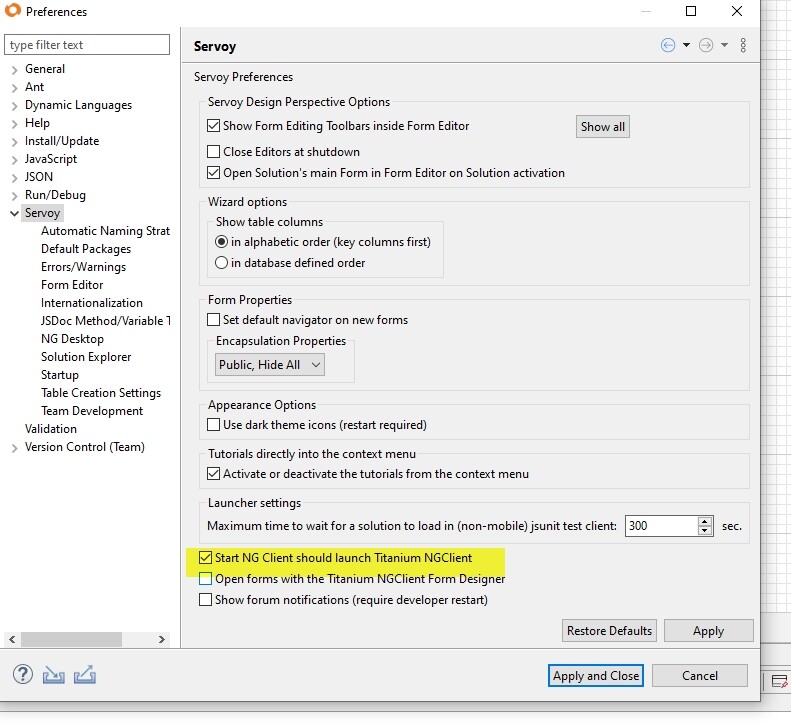This screenshot has height=724, width=791.
Task: Decrease jsunit wait time with down stepper
Action: 705,531
